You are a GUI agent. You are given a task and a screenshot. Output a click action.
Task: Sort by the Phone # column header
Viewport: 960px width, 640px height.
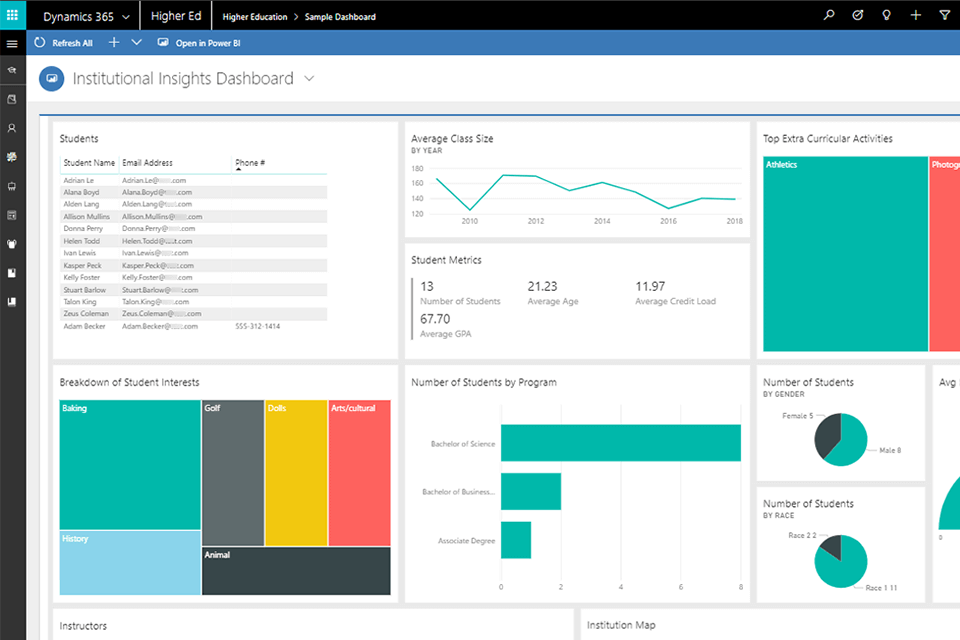pos(250,162)
